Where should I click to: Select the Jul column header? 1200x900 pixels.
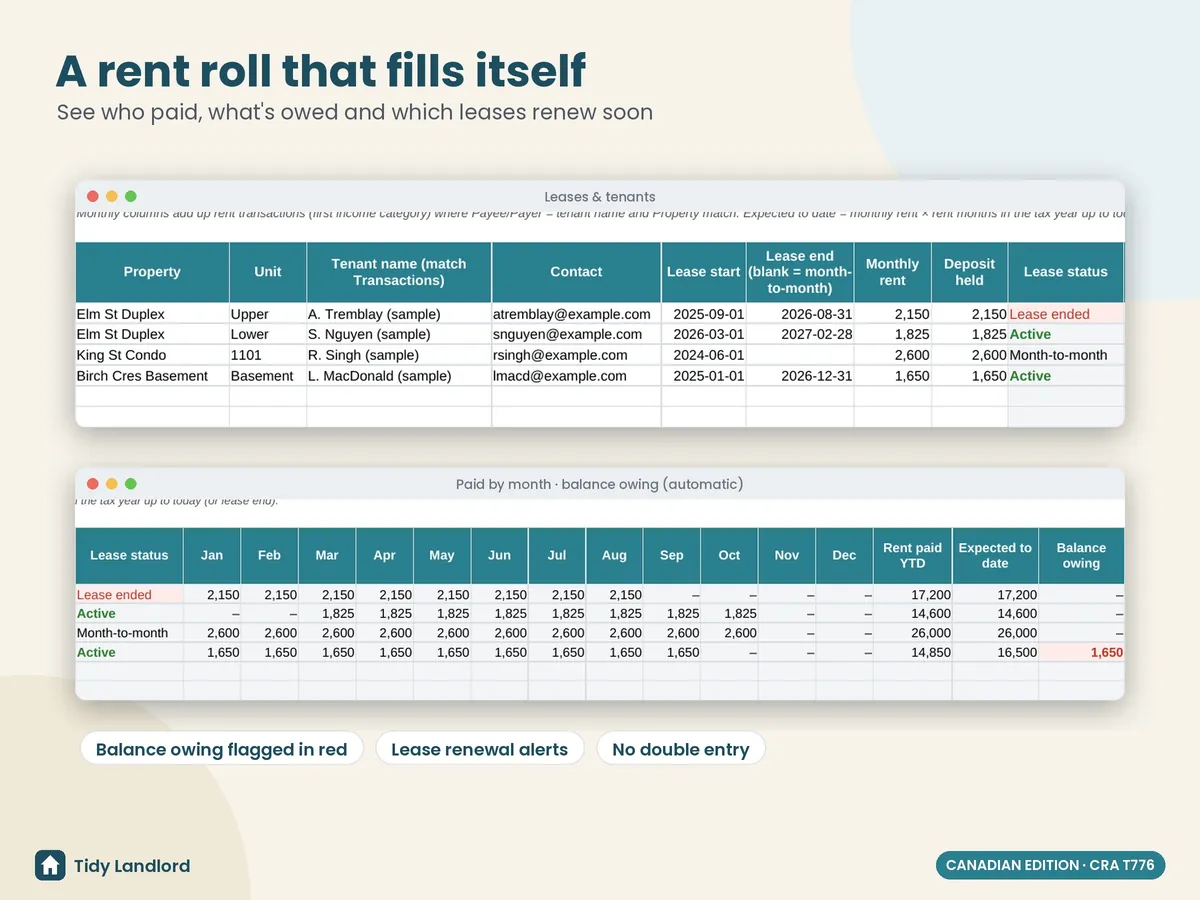557,556
